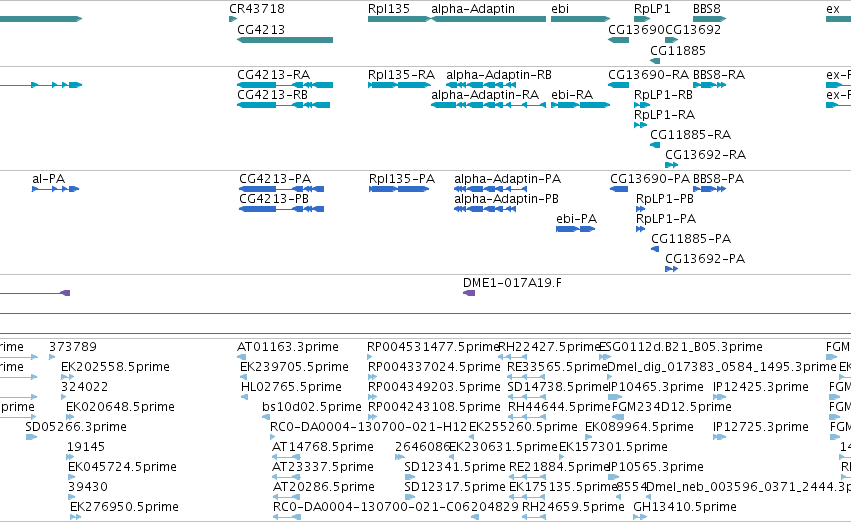Click the ebi-PA protein glyph
The width and height of the screenshot is (851, 522).
[576, 230]
